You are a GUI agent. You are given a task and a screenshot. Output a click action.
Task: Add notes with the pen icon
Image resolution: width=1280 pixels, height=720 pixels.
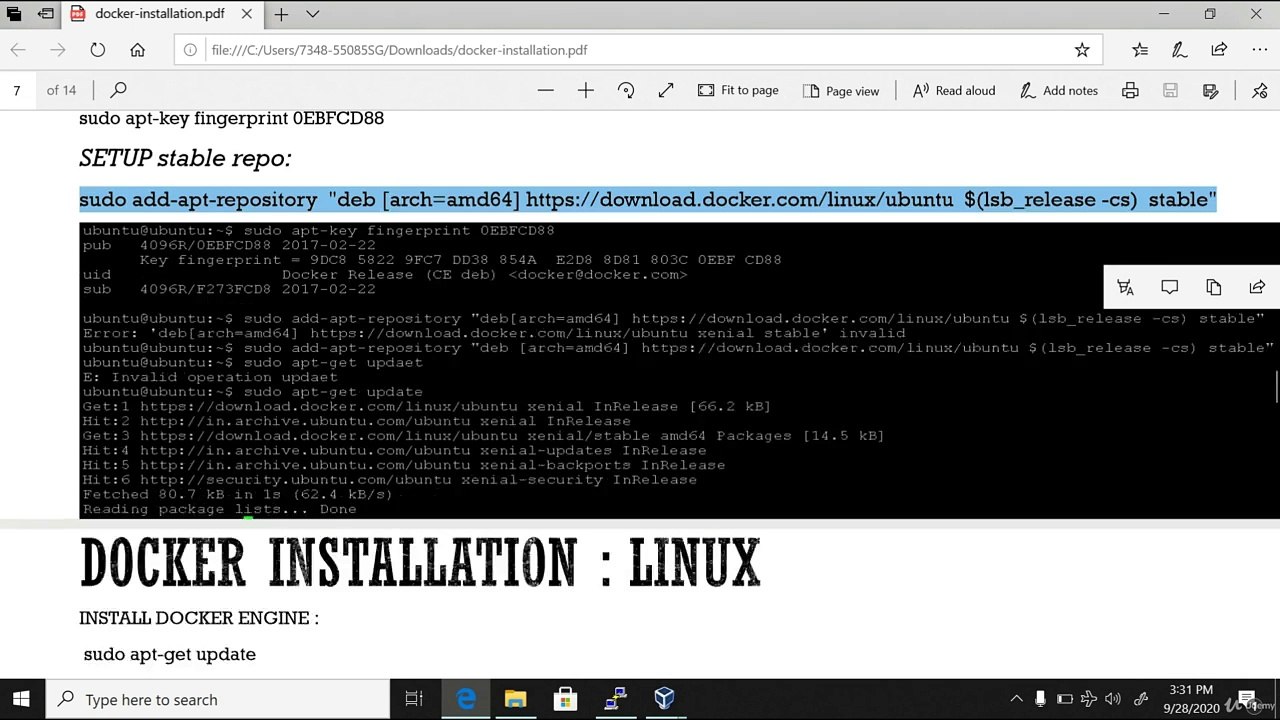click(1179, 50)
